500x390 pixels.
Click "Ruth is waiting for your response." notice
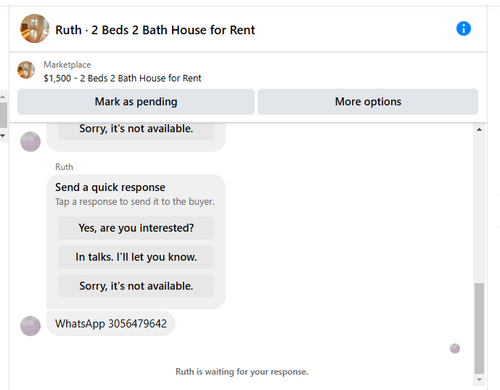pos(242,372)
